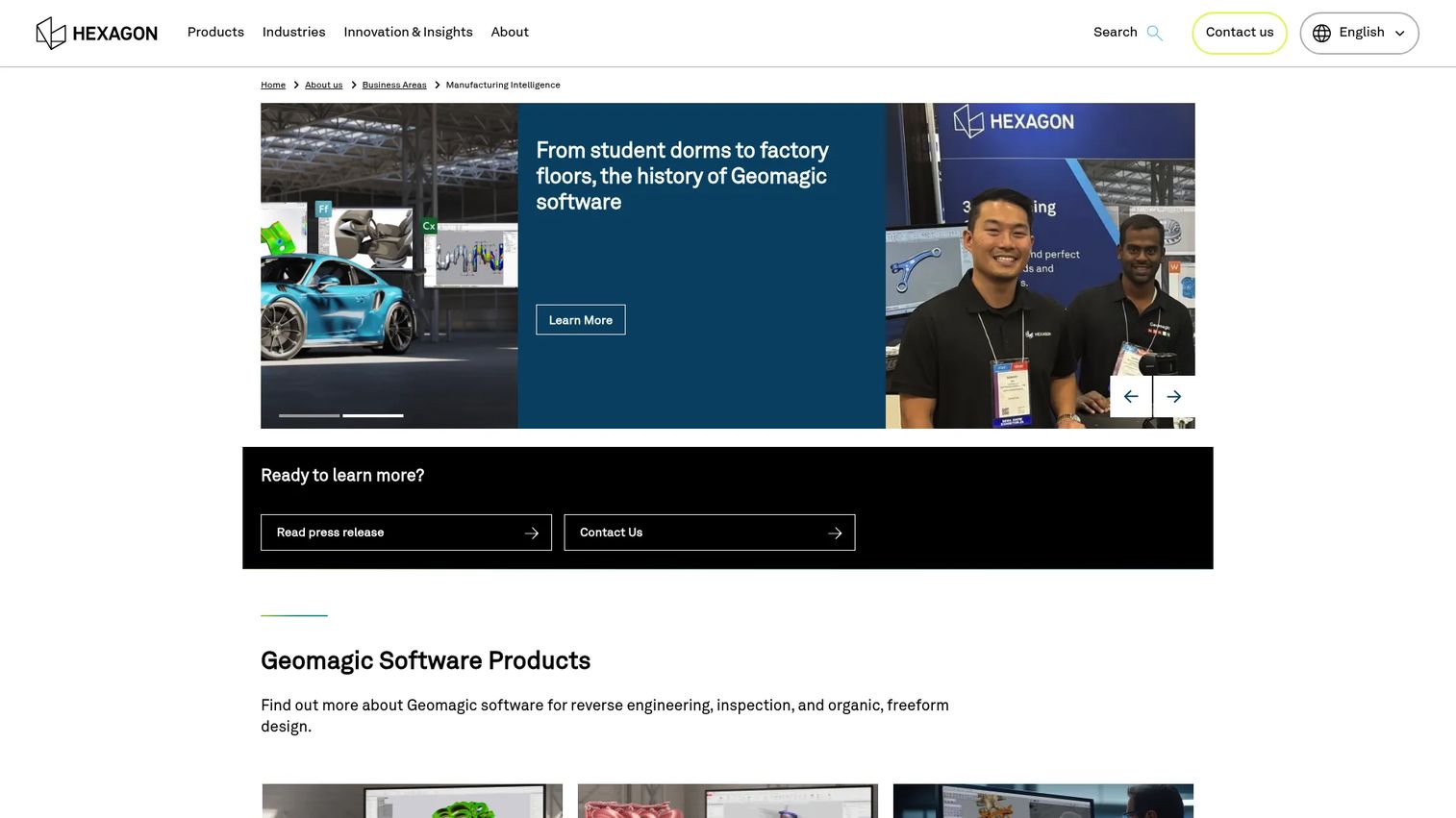The height and width of the screenshot is (818, 1456).
Task: Click the Contact Us text in black banner
Action: point(611,533)
